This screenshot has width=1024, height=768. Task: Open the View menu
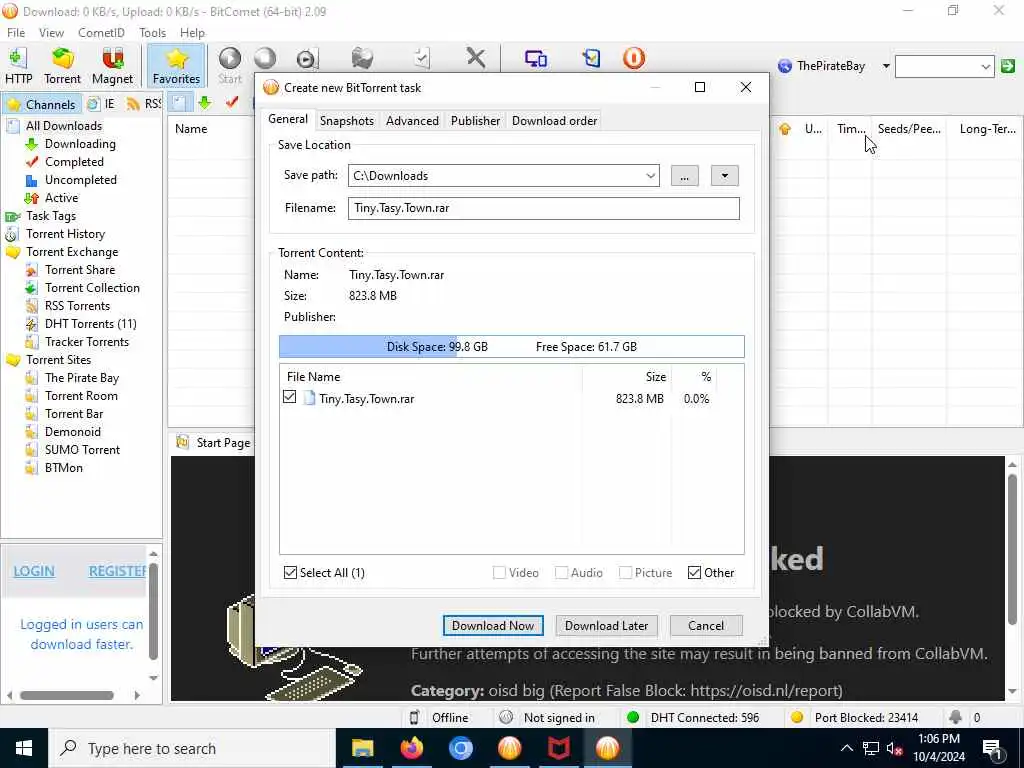point(51,33)
